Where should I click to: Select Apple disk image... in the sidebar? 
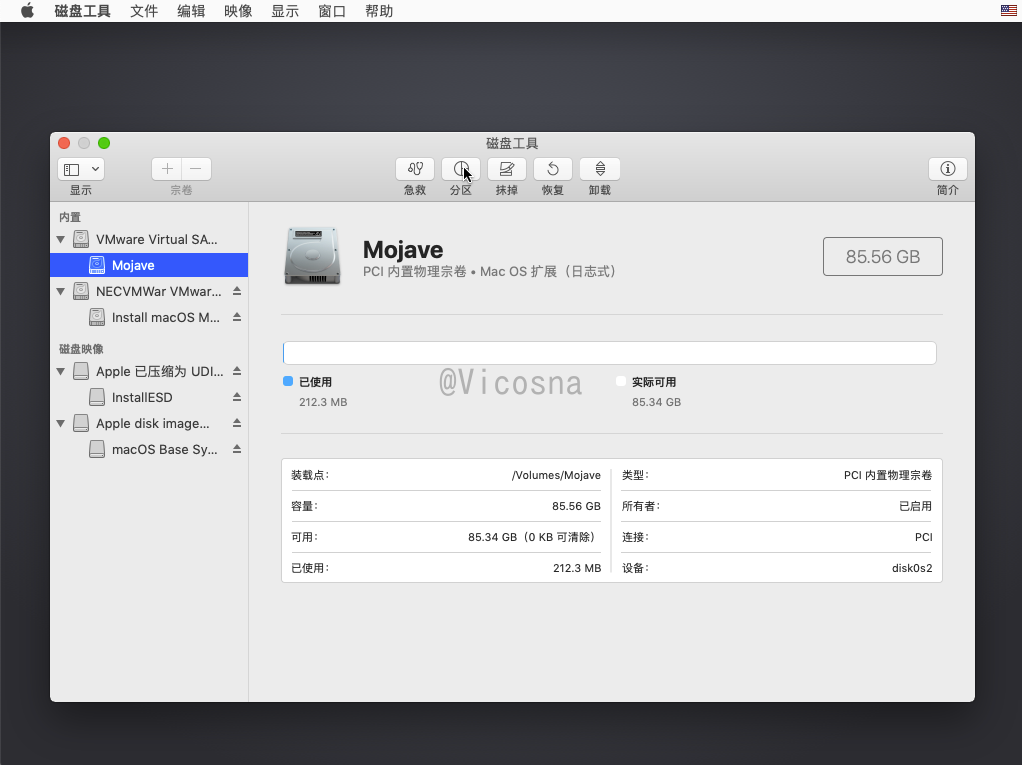[149, 424]
